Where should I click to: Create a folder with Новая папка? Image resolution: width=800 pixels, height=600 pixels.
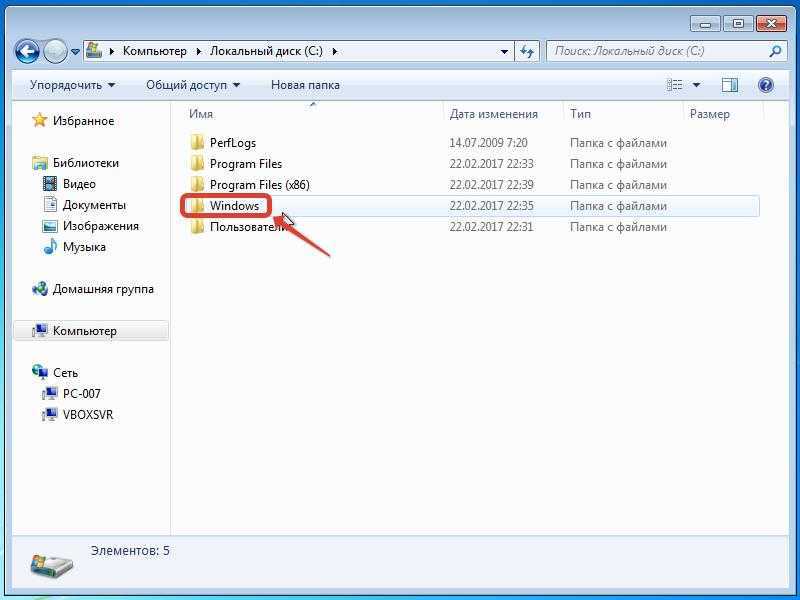(305, 85)
